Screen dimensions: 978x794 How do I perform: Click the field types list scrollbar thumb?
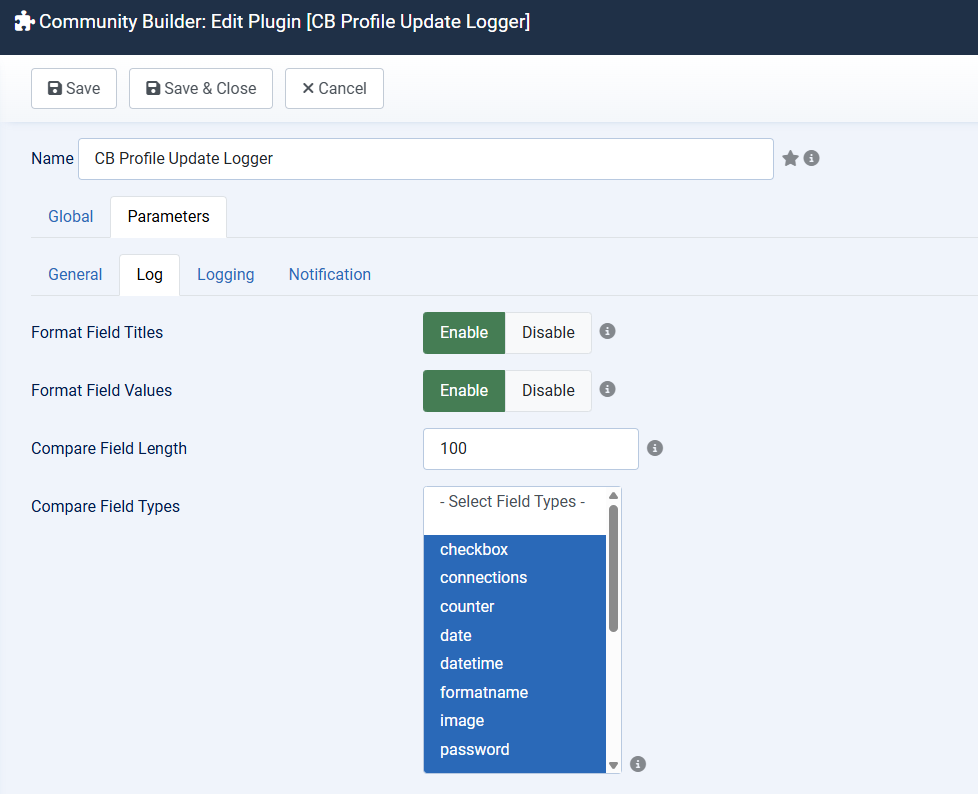[613, 568]
